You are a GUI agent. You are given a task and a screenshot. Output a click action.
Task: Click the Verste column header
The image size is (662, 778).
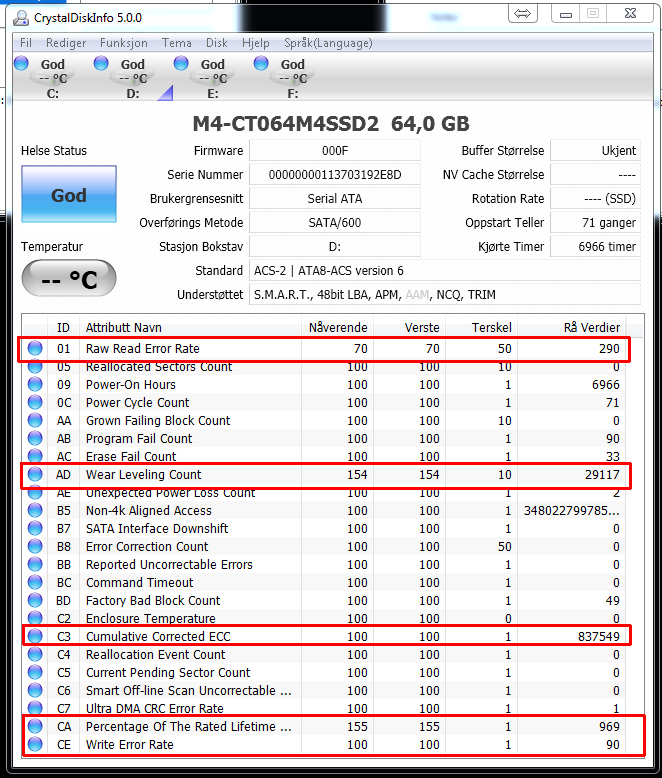409,327
